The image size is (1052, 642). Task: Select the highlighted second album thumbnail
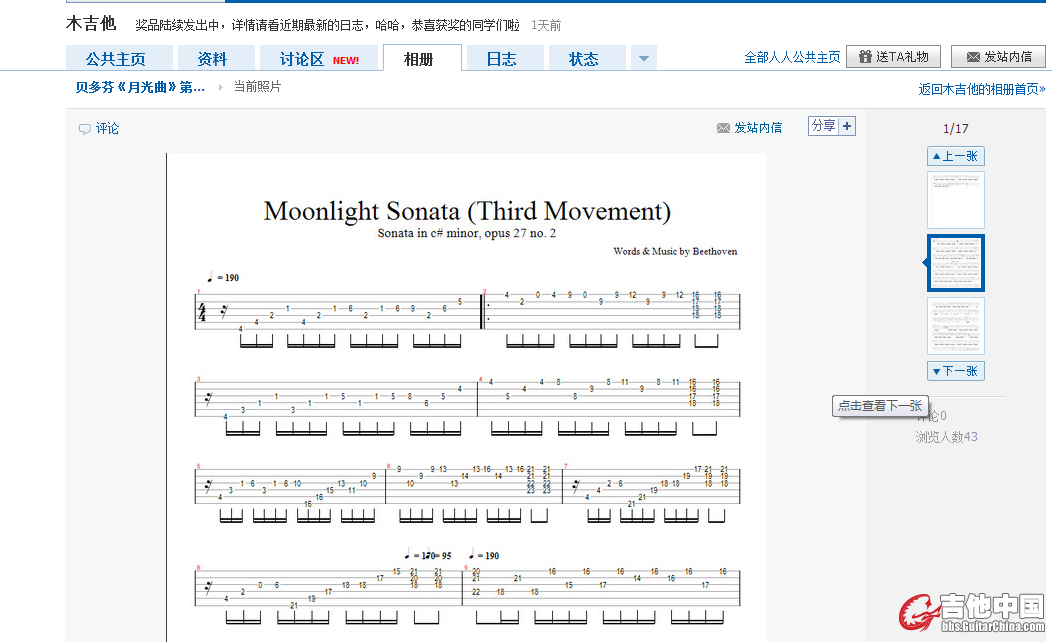[x=955, y=263]
